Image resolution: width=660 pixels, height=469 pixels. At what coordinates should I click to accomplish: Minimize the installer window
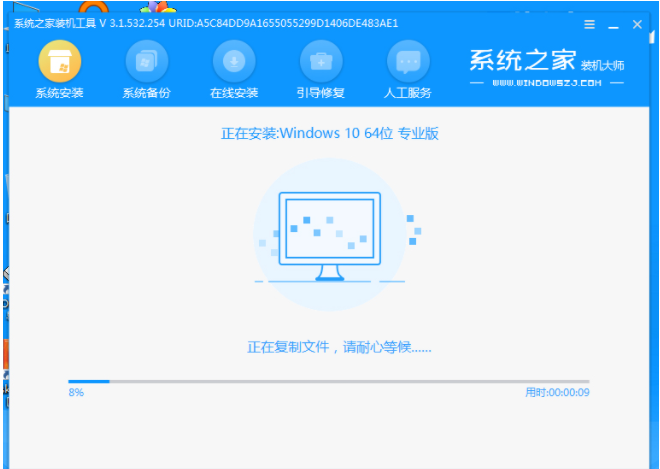[614, 24]
